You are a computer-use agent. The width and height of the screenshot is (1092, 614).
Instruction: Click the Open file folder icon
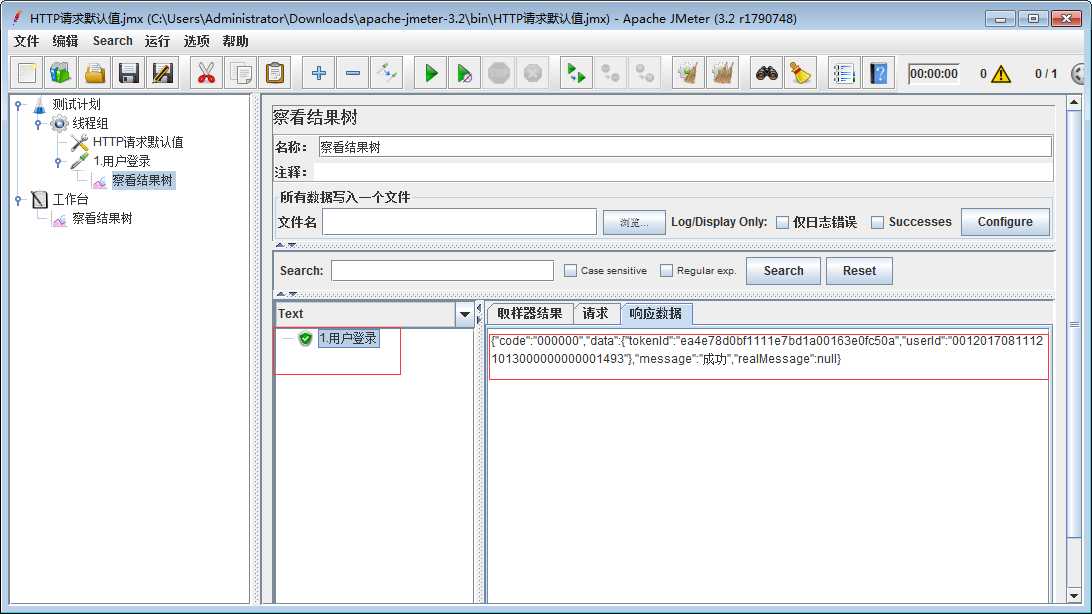tap(95, 73)
